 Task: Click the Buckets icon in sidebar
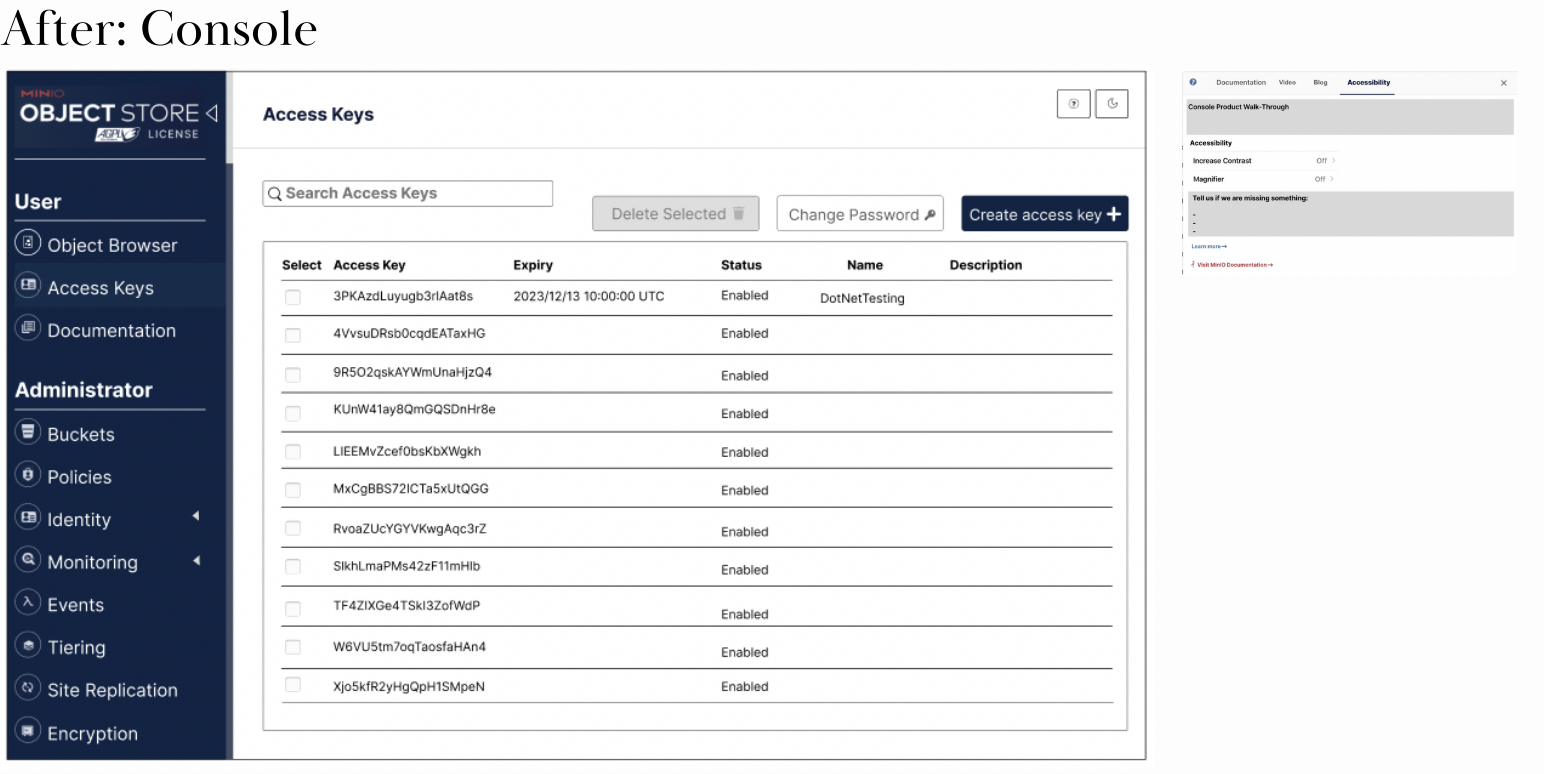coord(28,433)
